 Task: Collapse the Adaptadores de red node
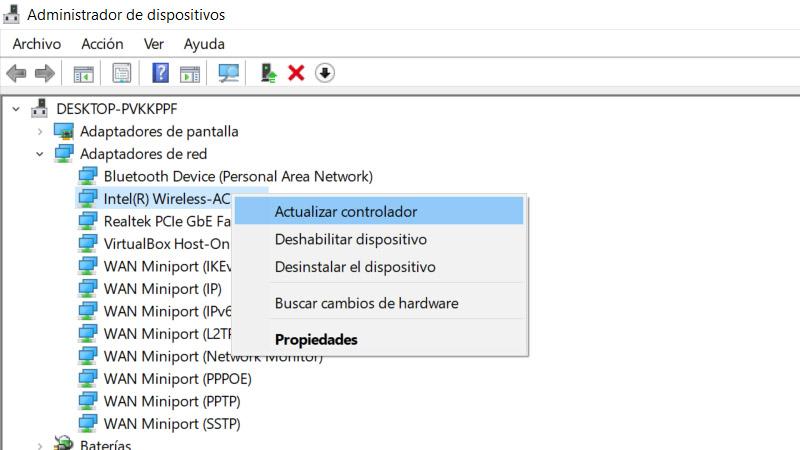click(40, 154)
